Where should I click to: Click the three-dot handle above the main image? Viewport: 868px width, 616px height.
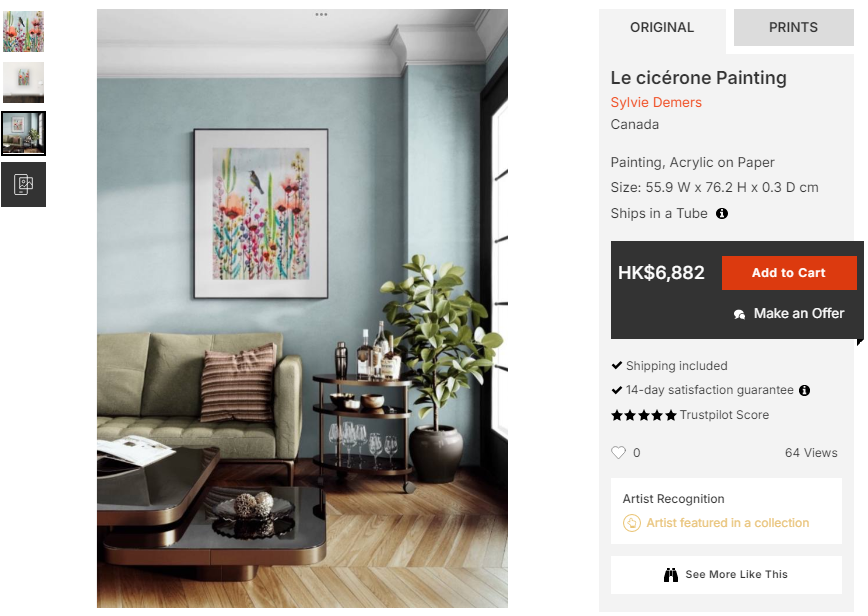pyautogui.click(x=321, y=14)
